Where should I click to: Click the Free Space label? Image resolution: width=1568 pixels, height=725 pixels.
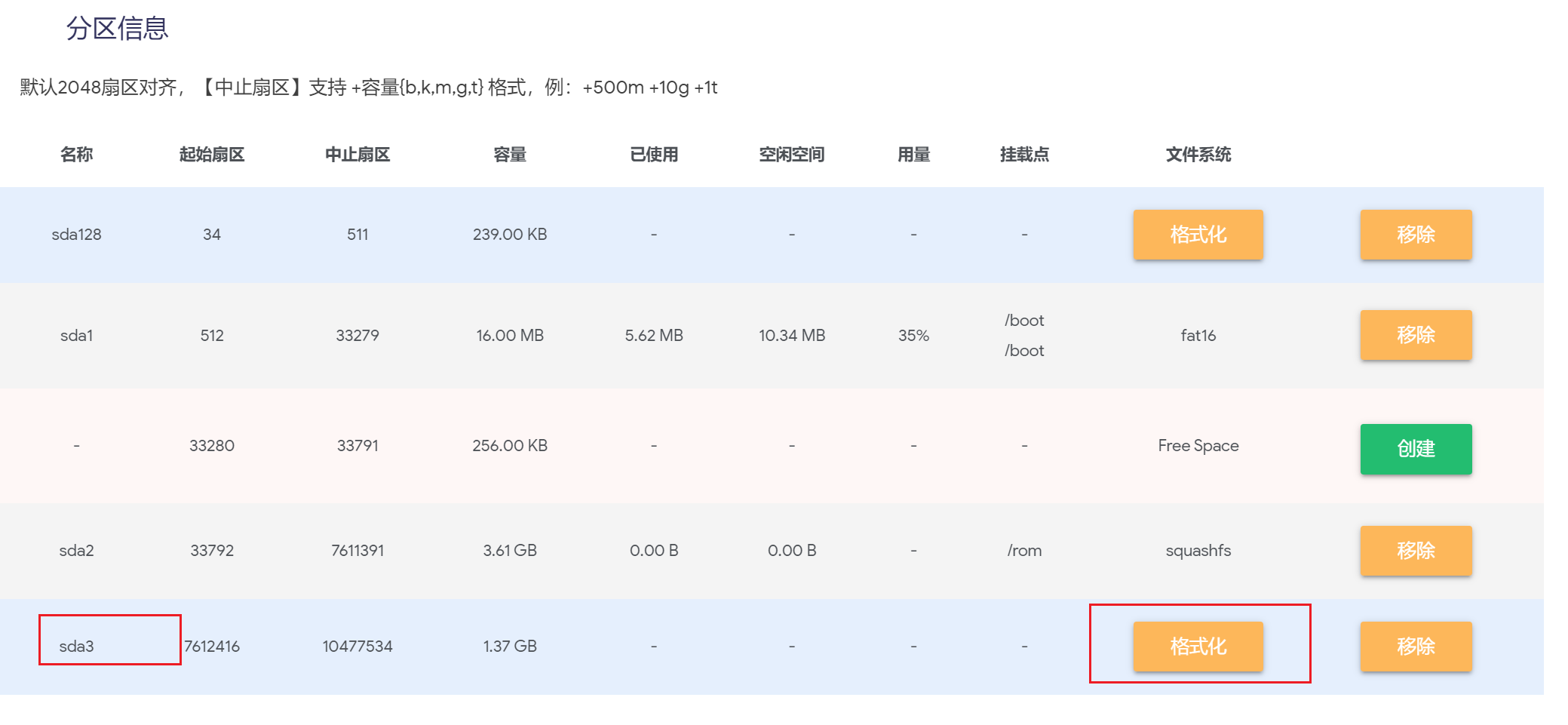1198,446
